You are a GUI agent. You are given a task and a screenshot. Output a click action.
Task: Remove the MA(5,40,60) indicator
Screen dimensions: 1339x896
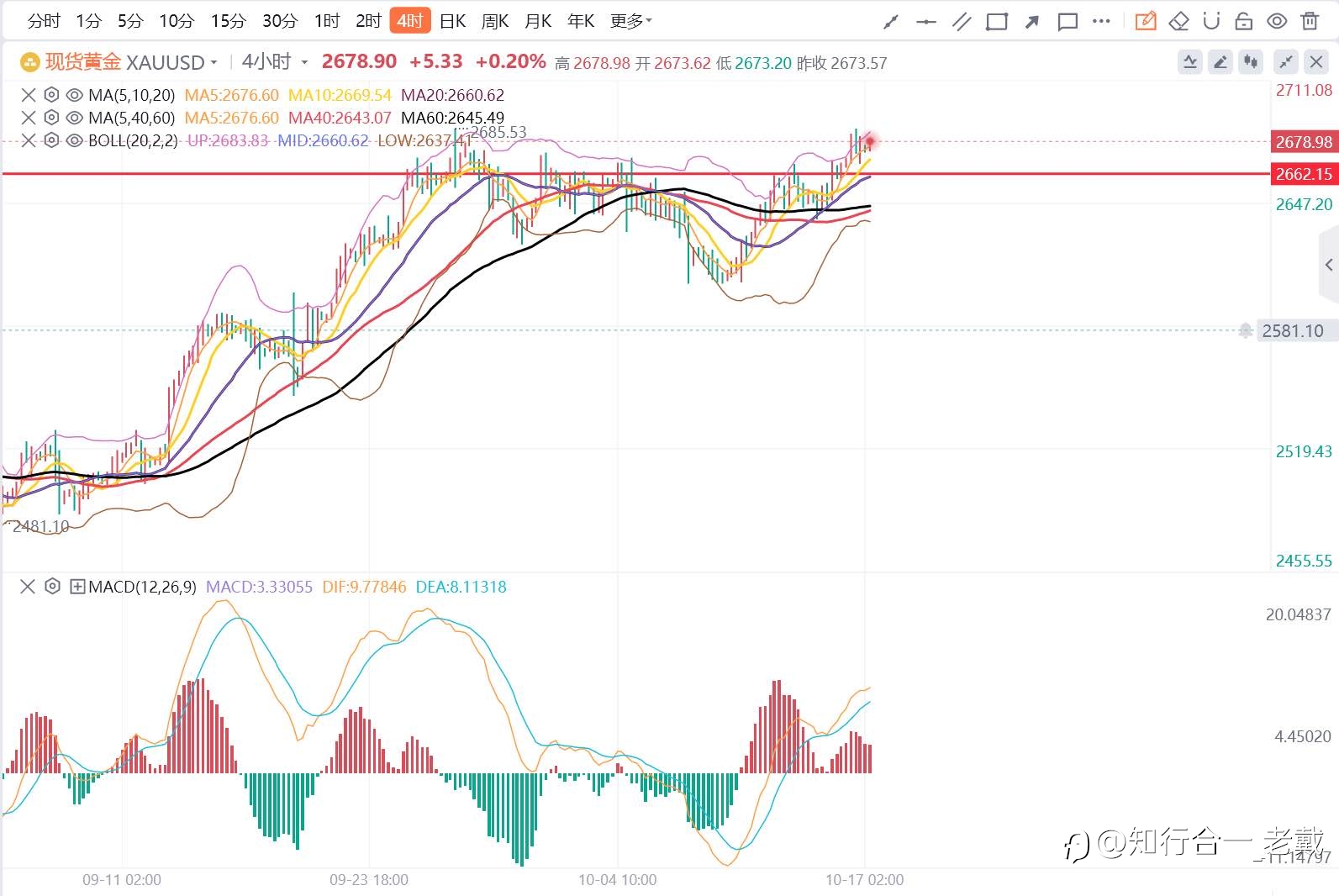tap(29, 118)
